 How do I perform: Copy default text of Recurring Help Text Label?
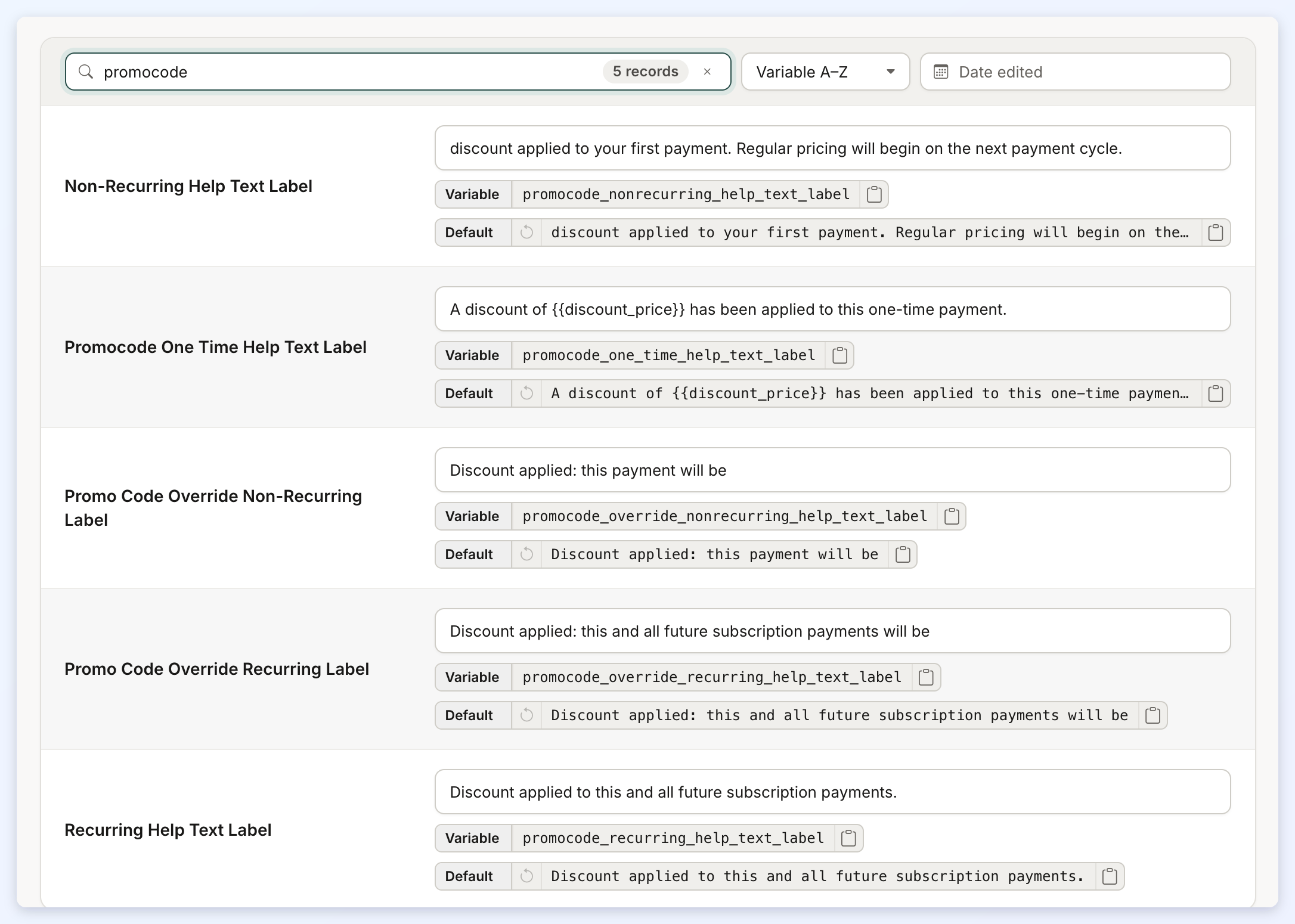click(1110, 876)
